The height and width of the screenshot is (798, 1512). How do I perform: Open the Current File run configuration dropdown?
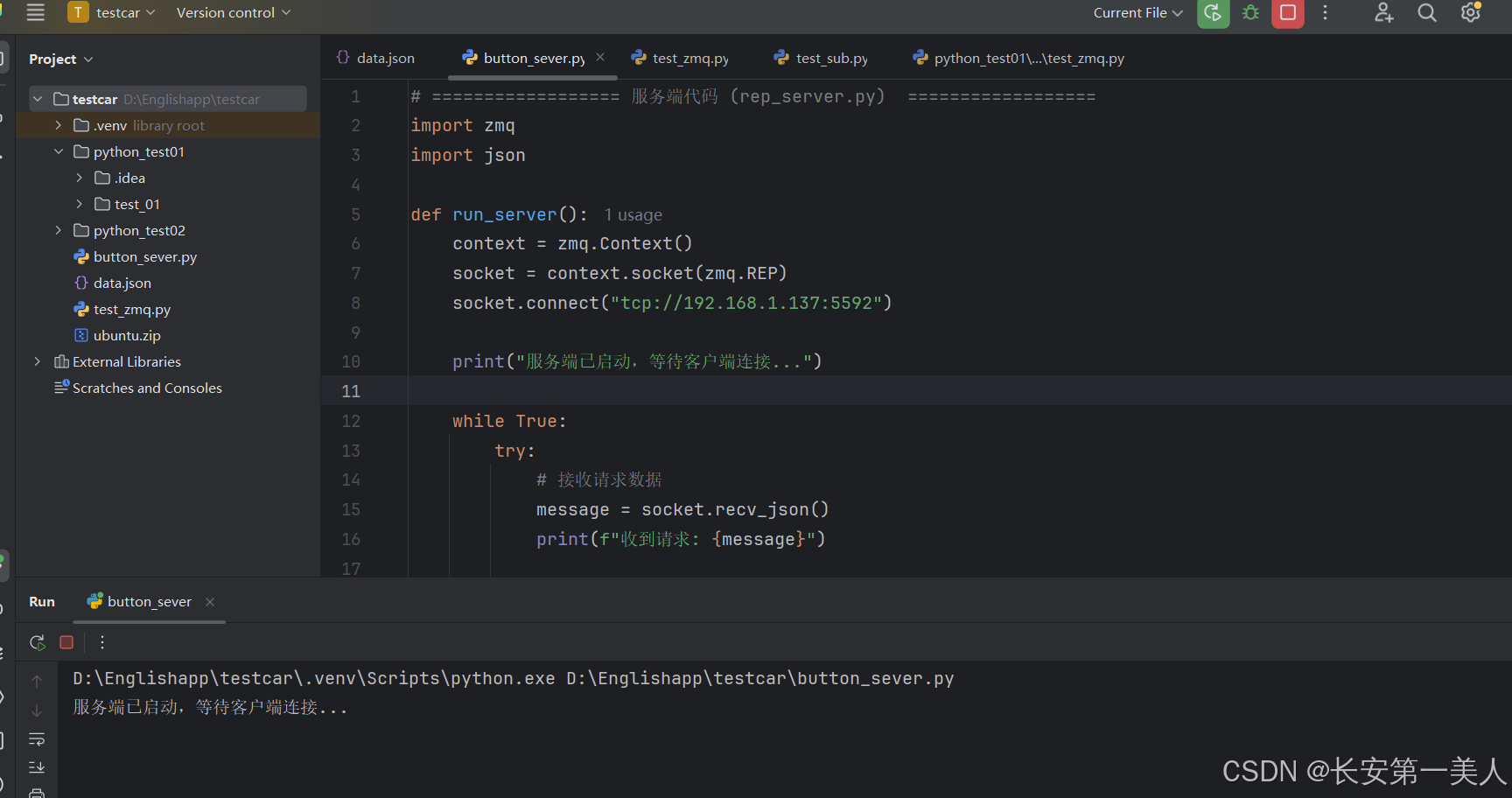pyautogui.click(x=1137, y=13)
